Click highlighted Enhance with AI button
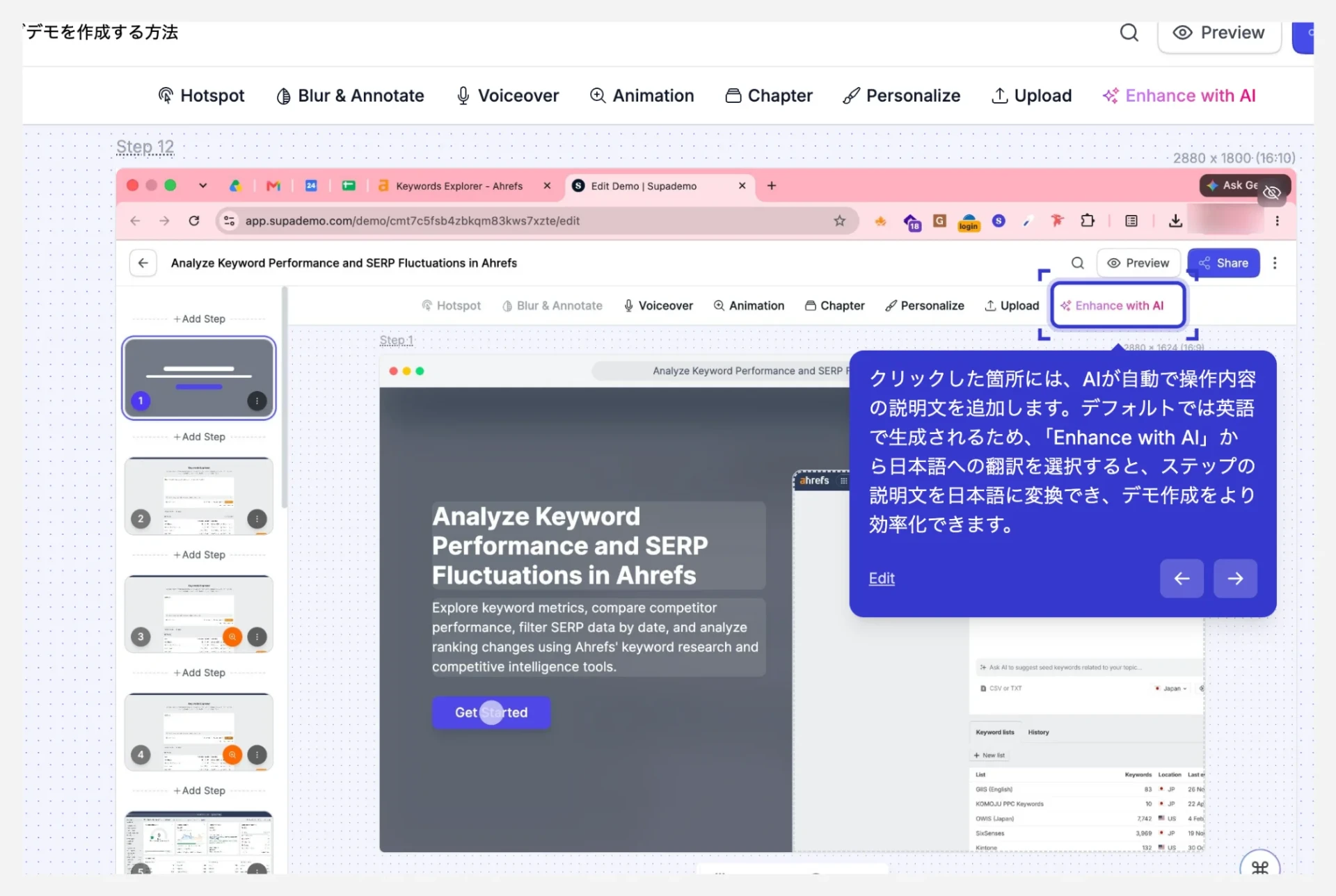The image size is (1336, 896). 1118,305
